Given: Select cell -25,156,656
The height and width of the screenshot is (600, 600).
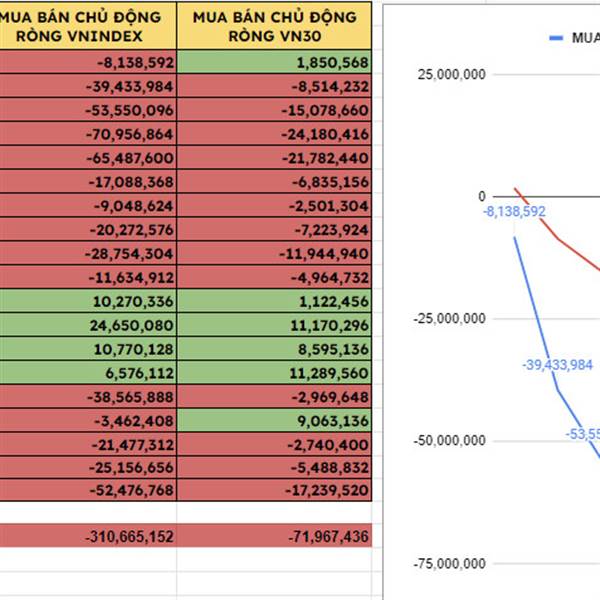Looking at the screenshot, I should tap(88, 467).
